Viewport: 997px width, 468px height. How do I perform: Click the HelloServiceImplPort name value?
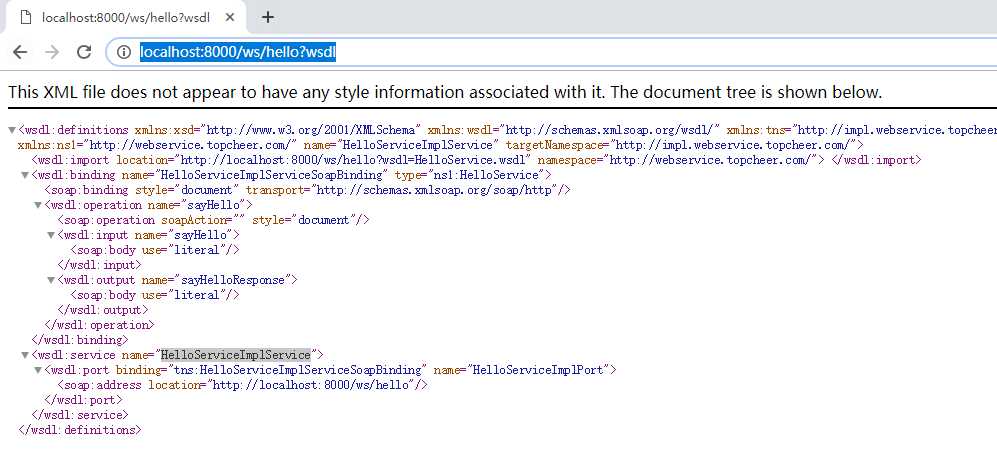point(538,370)
